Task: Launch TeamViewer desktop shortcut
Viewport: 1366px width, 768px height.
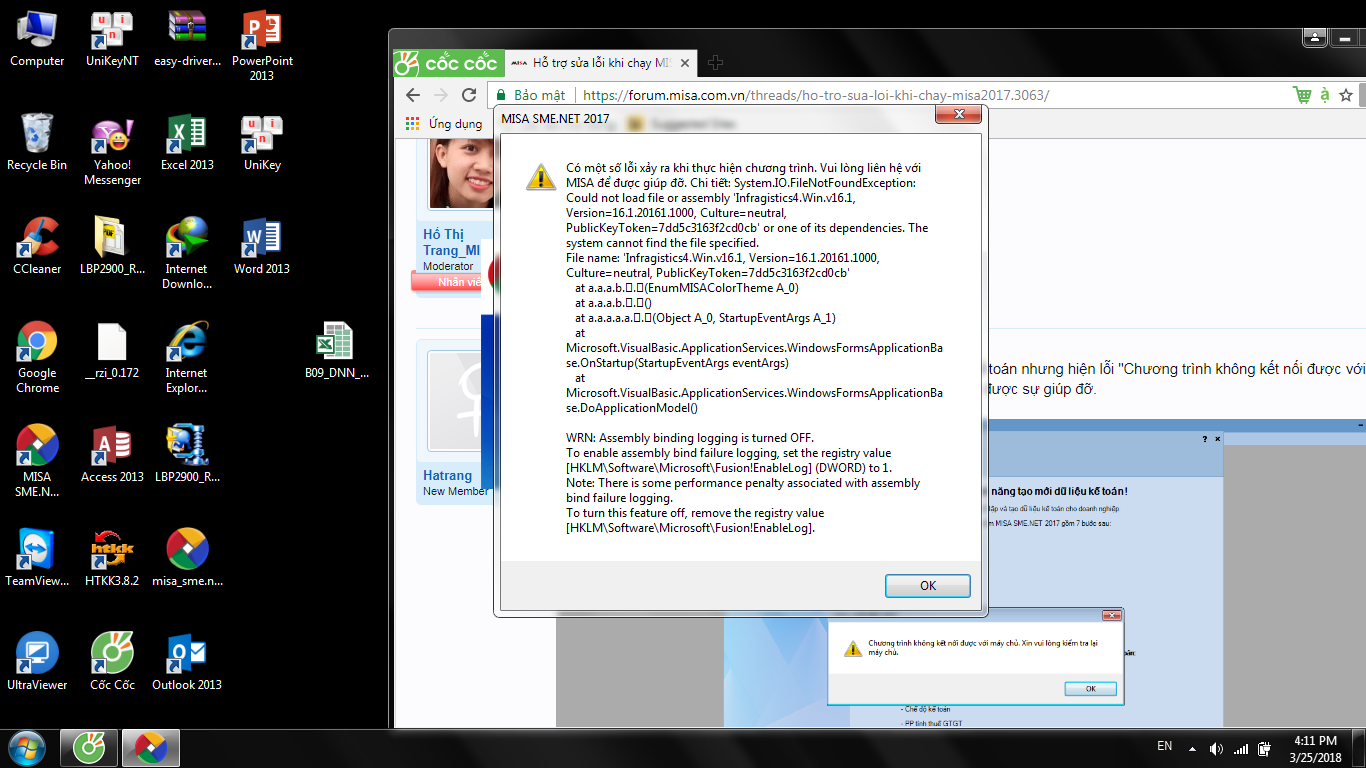Action: 37,559
